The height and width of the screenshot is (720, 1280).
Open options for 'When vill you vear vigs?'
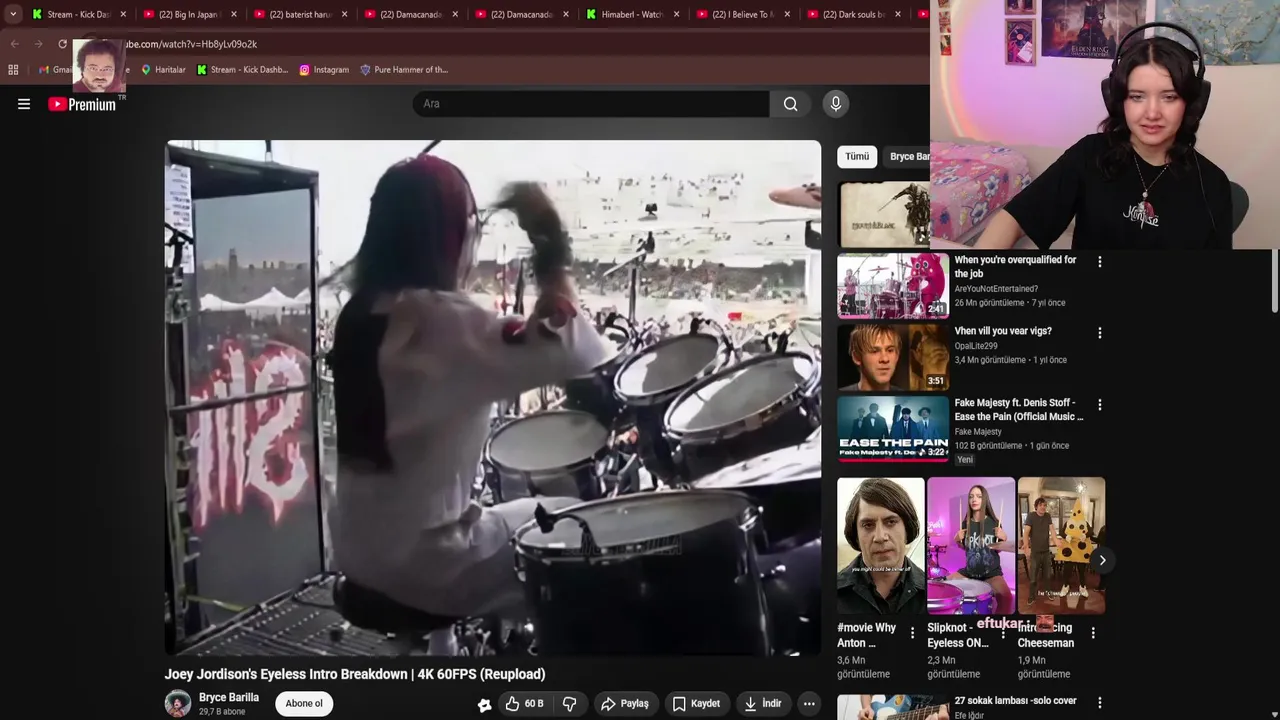pyautogui.click(x=1100, y=333)
